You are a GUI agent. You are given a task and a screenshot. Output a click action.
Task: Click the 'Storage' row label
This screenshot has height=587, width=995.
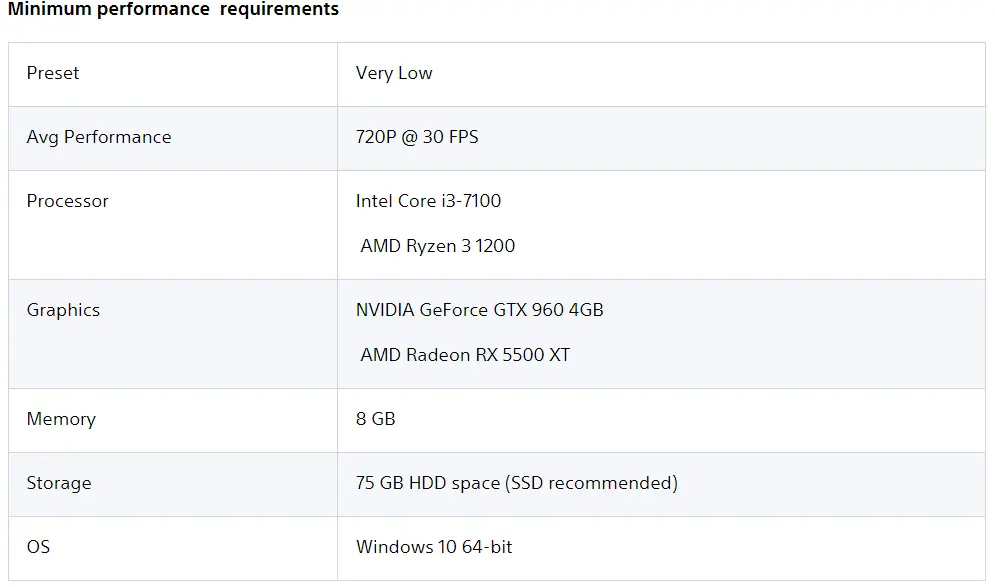[59, 484]
